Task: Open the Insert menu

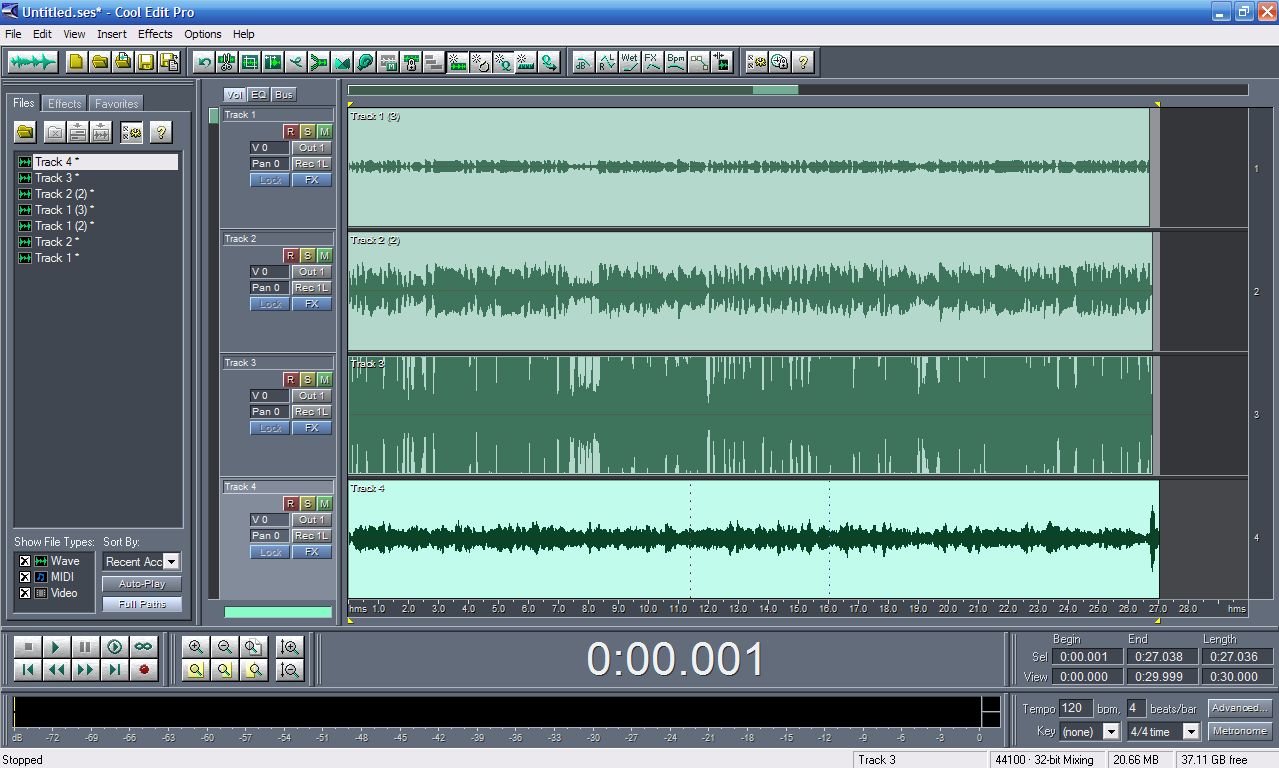Action: [112, 34]
